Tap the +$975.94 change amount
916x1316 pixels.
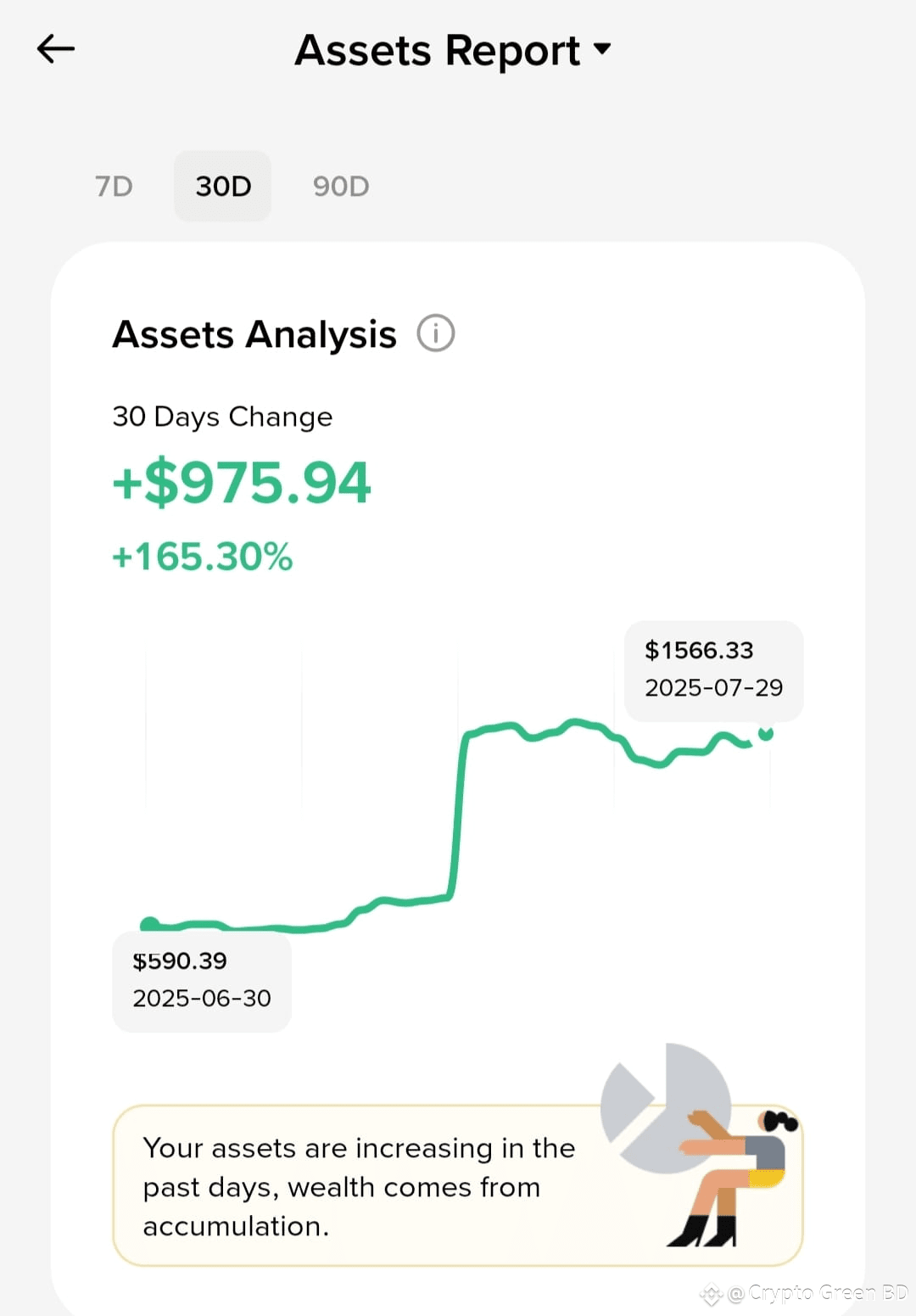242,482
